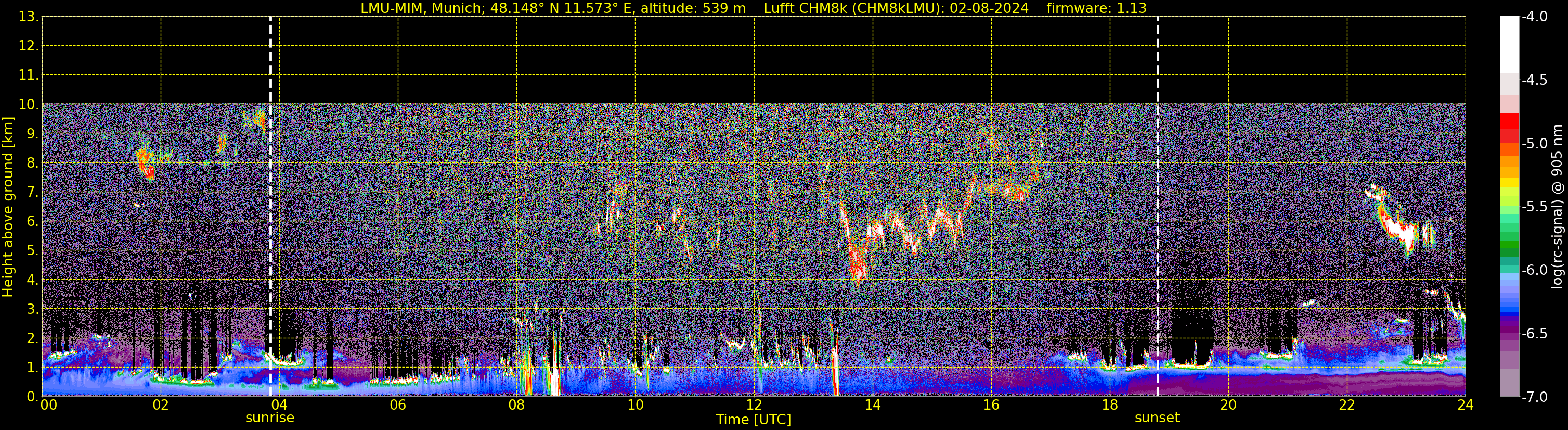Click the x-axis tick label '10'
Viewport: 1568px width, 430px height.
tap(636, 405)
